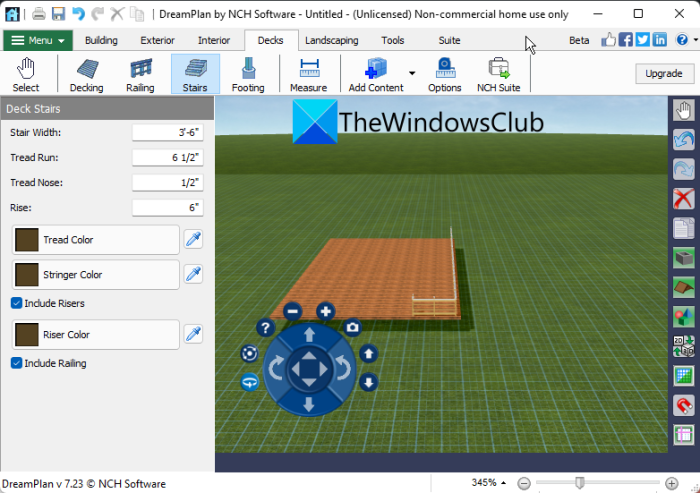Open the Suite tab
Image resolution: width=700 pixels, height=493 pixels.
449,40
